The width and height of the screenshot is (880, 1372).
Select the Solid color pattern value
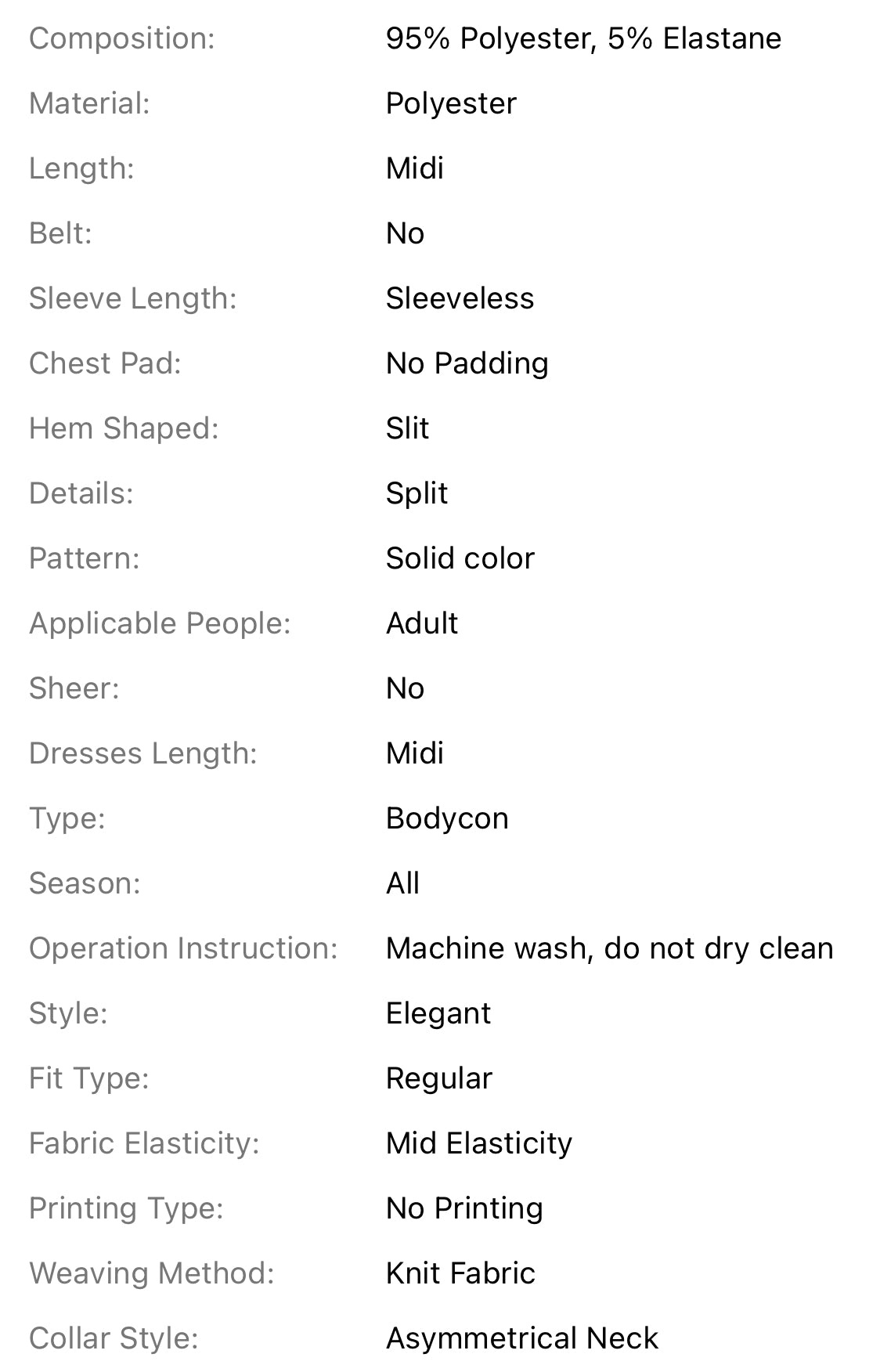[460, 558]
